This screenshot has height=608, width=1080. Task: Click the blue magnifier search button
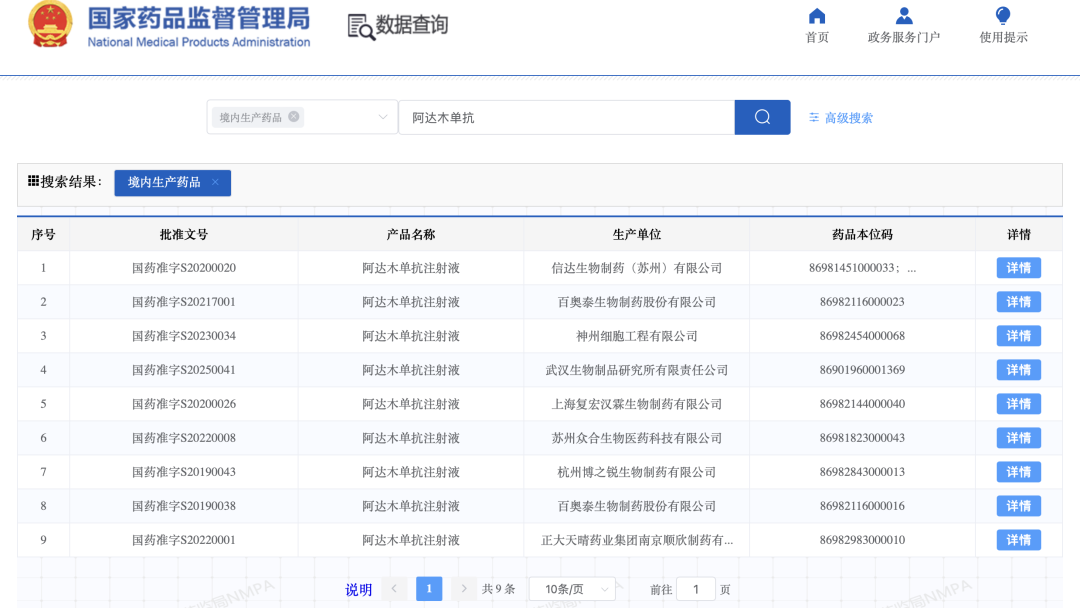tap(762, 117)
